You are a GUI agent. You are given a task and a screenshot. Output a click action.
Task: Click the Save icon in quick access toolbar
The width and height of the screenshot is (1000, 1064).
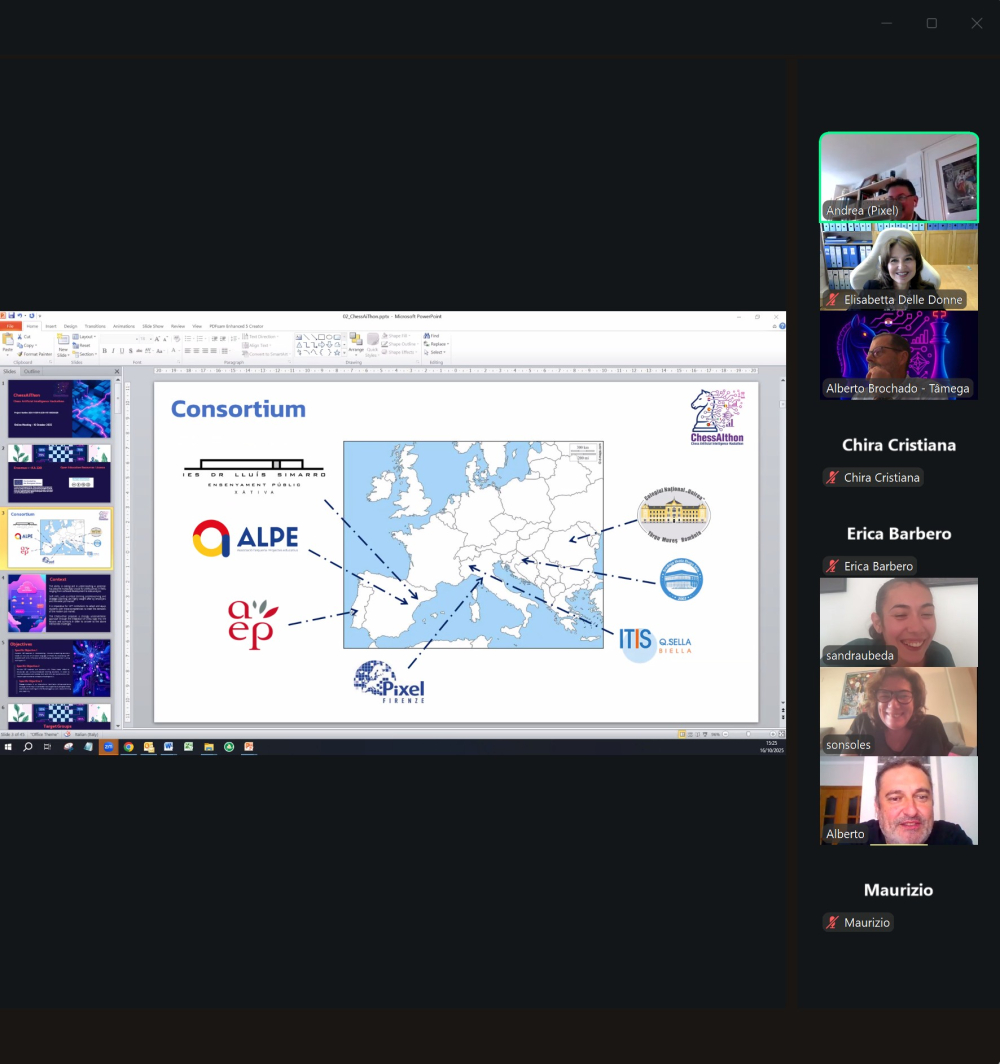[x=11, y=316]
